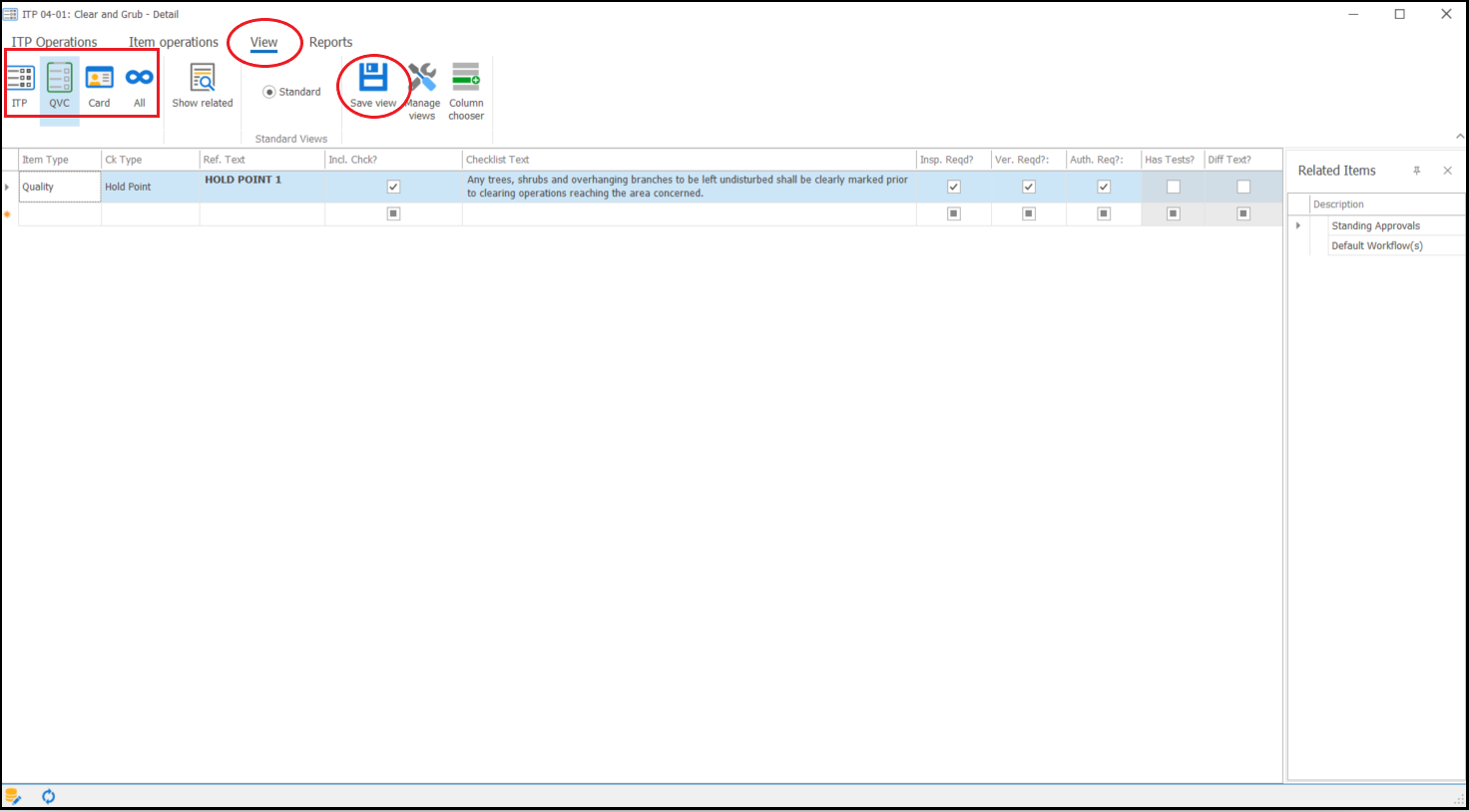
Task: Sort by Item Type column header
Action: (60, 160)
